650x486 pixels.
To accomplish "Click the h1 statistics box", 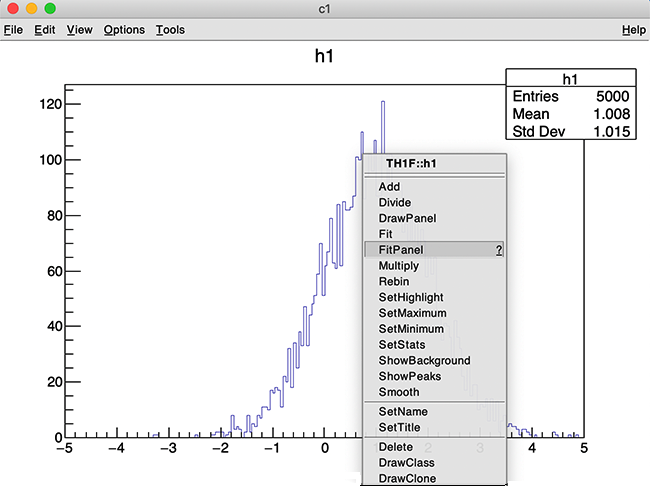I will [571, 104].
